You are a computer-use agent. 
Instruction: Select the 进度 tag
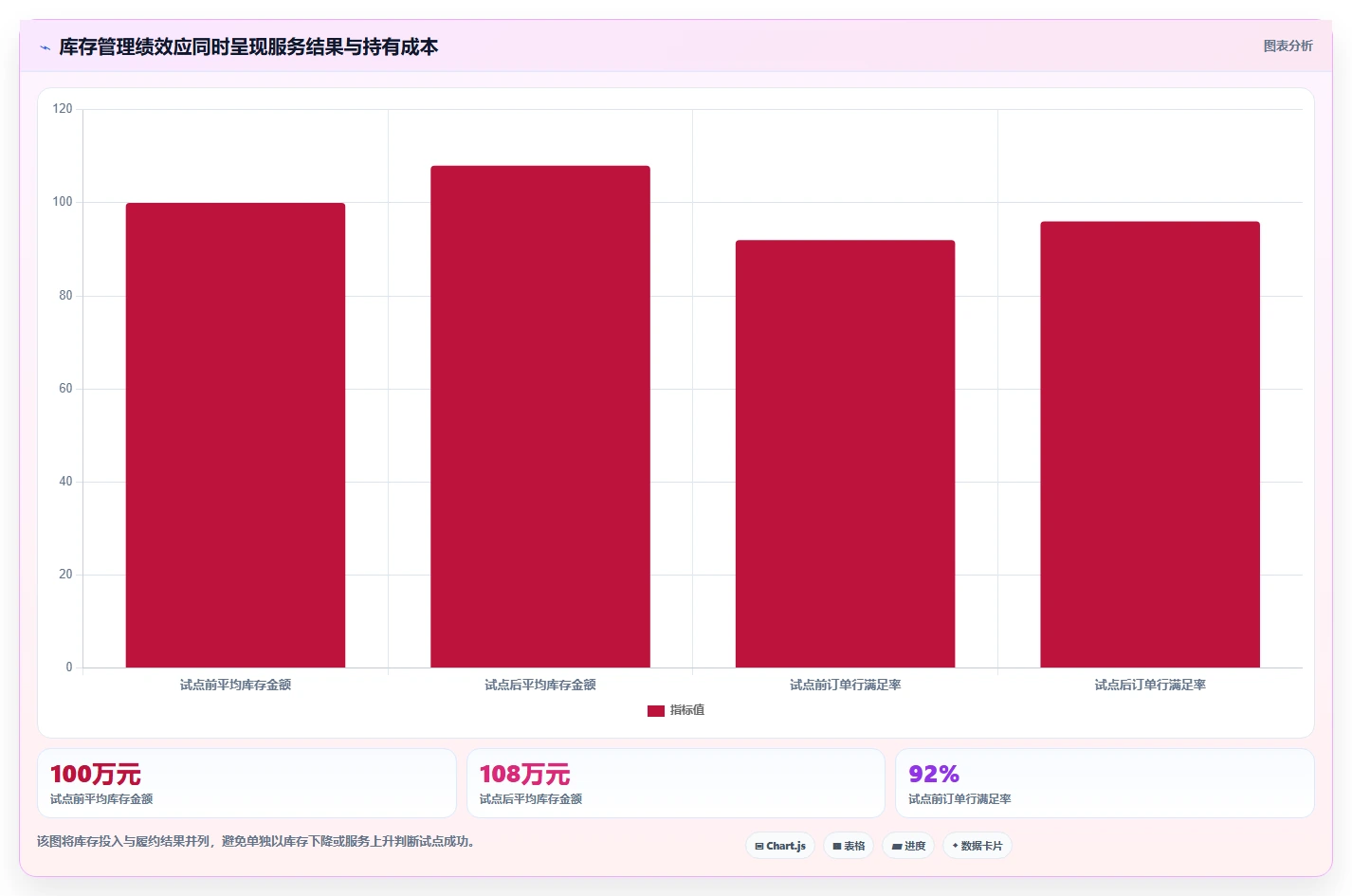pyautogui.click(x=908, y=846)
